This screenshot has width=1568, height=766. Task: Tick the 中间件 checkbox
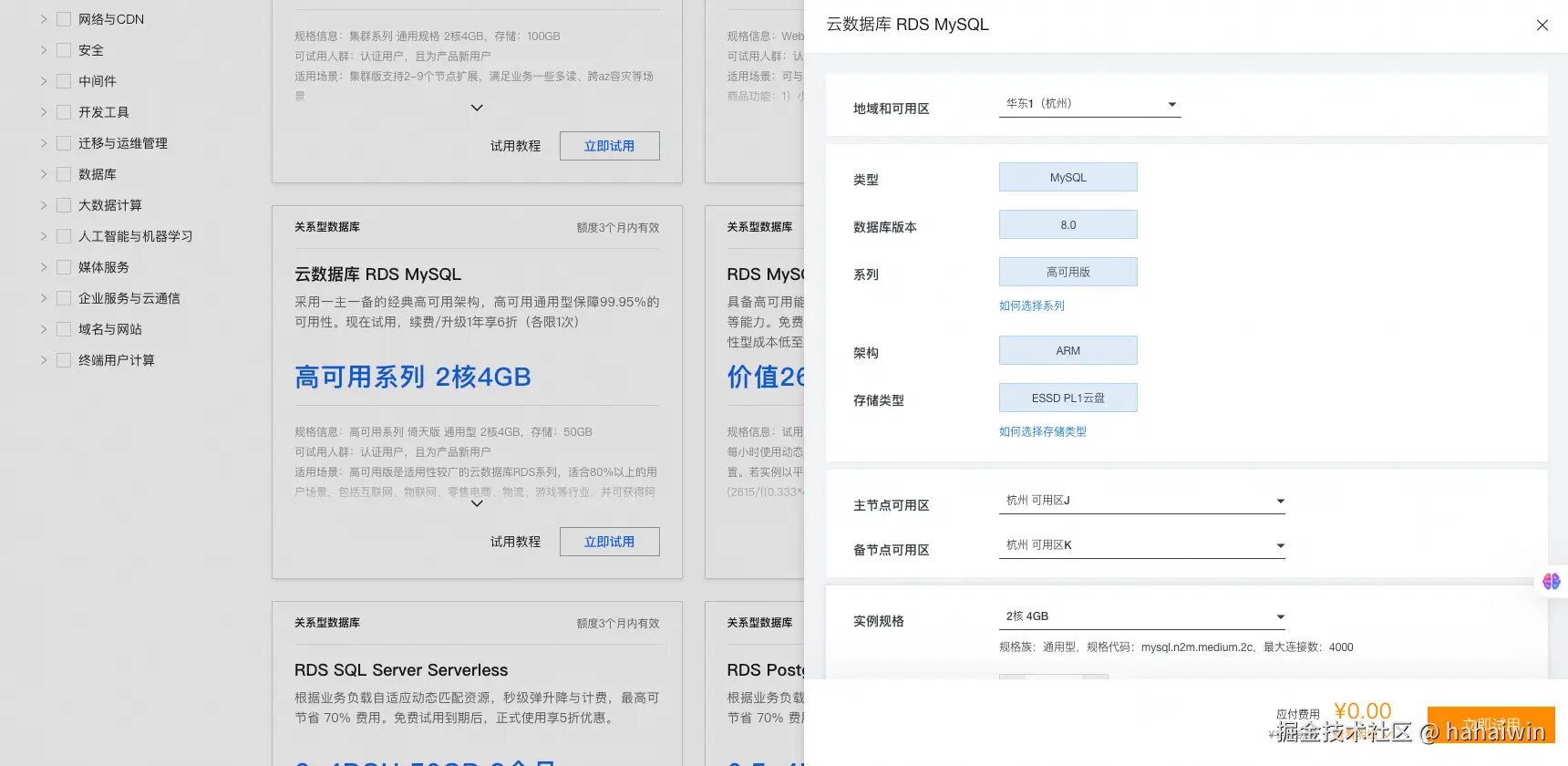pyautogui.click(x=64, y=81)
